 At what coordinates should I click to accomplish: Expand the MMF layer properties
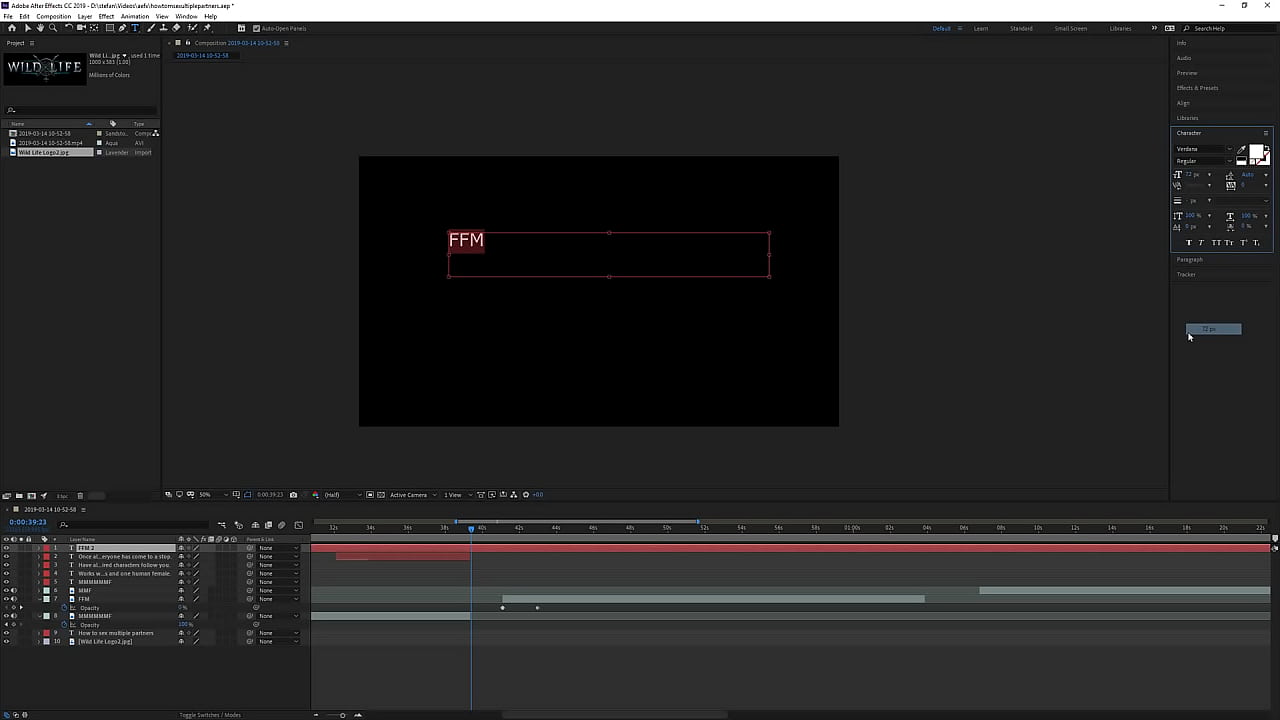coord(39,591)
